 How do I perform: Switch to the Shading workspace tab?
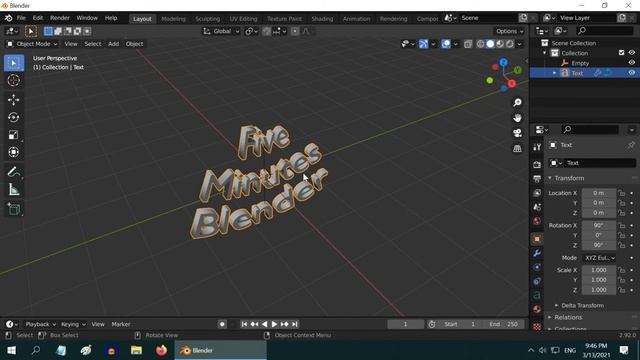(x=322, y=19)
